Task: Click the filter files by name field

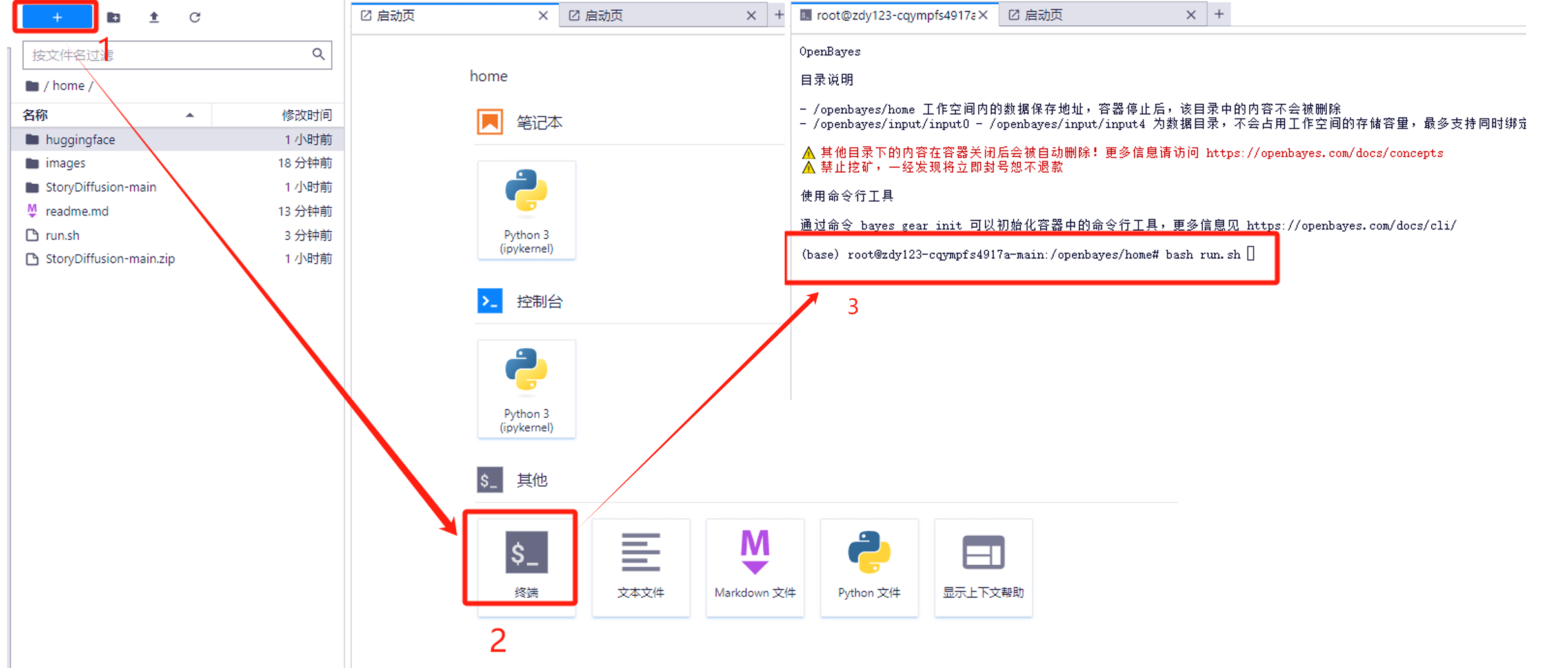Action: [x=168, y=55]
